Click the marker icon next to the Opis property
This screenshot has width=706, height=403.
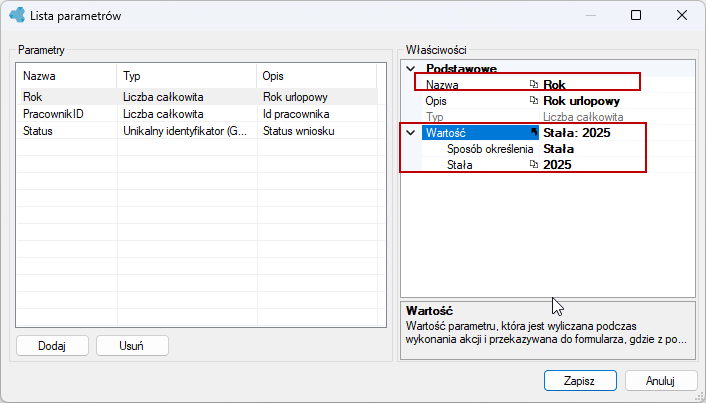tap(534, 100)
